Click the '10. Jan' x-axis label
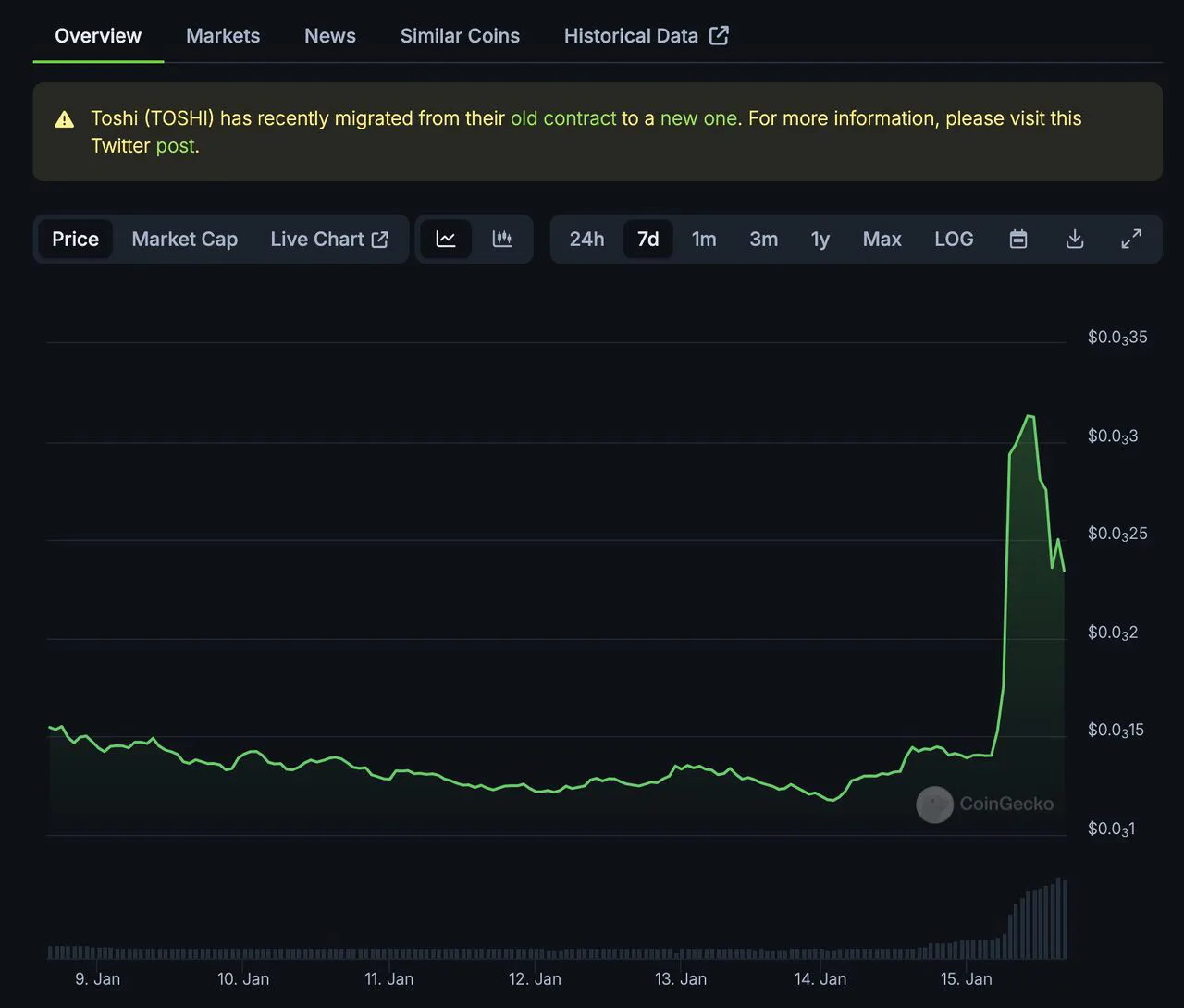 243,978
